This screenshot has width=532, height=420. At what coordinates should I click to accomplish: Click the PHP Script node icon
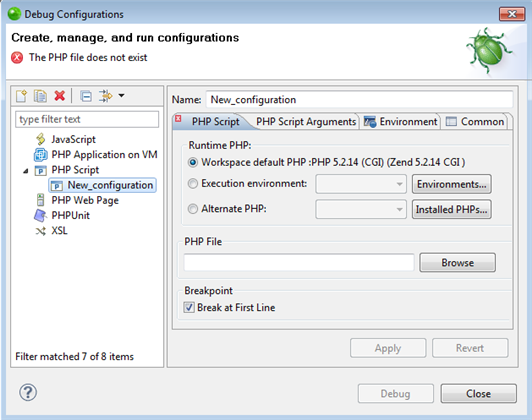click(x=40, y=170)
